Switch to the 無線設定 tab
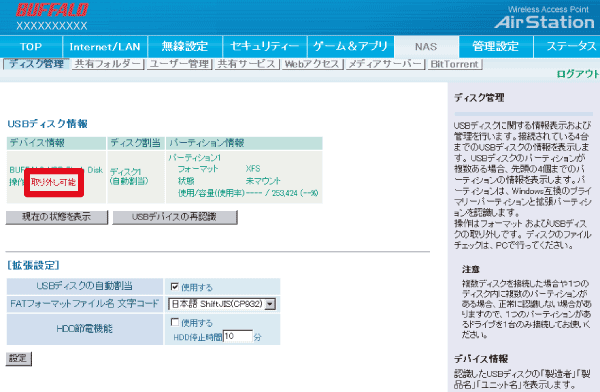 185,47
